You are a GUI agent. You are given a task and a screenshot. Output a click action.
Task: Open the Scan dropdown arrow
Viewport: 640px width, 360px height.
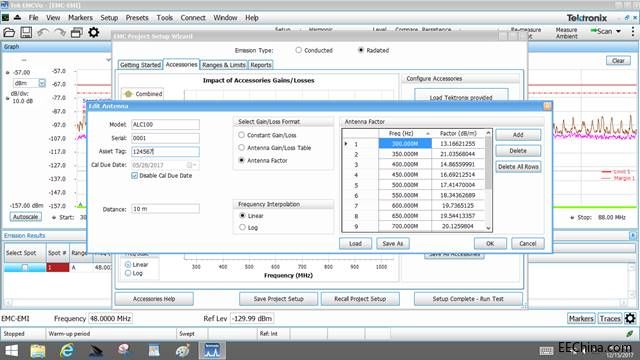(x=618, y=31)
